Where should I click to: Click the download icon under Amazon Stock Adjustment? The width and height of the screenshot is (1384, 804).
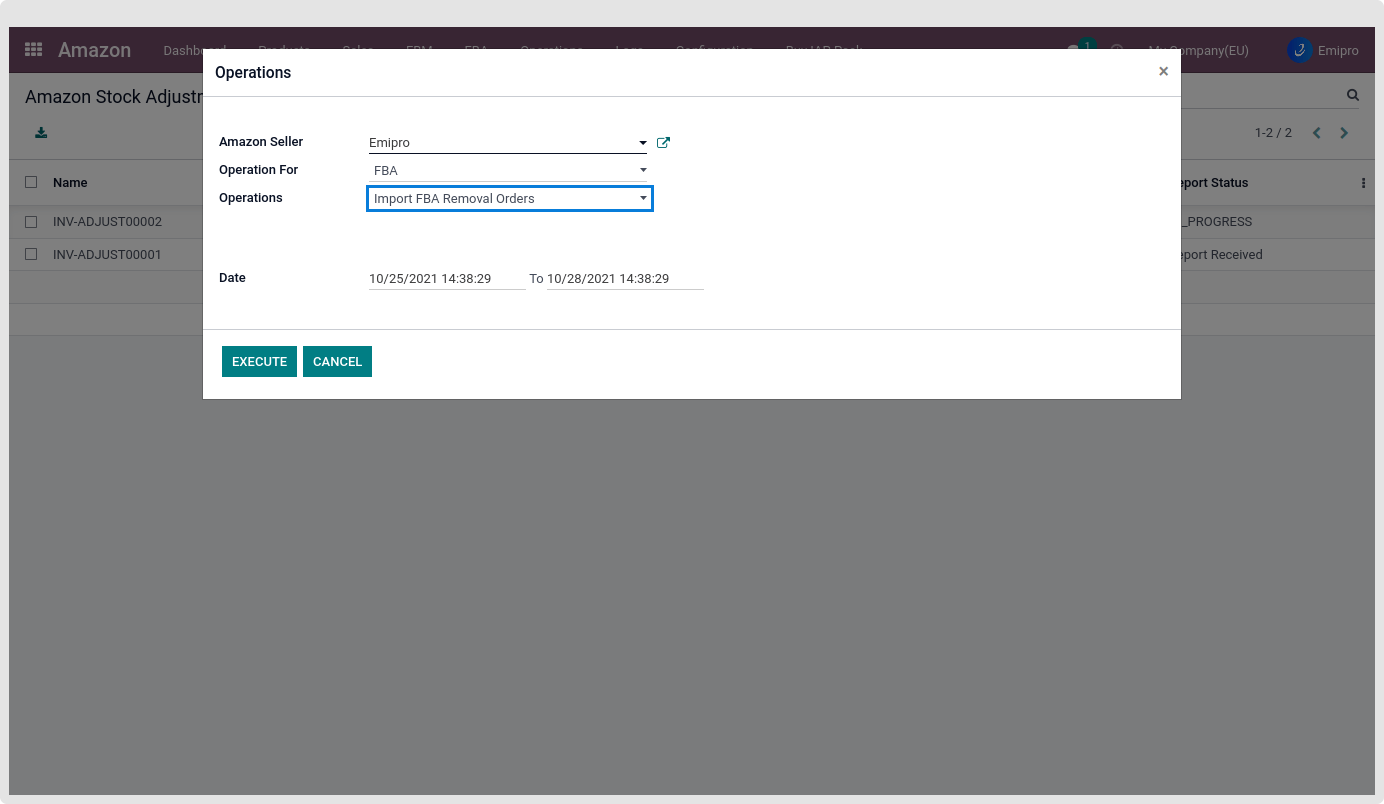[41, 133]
